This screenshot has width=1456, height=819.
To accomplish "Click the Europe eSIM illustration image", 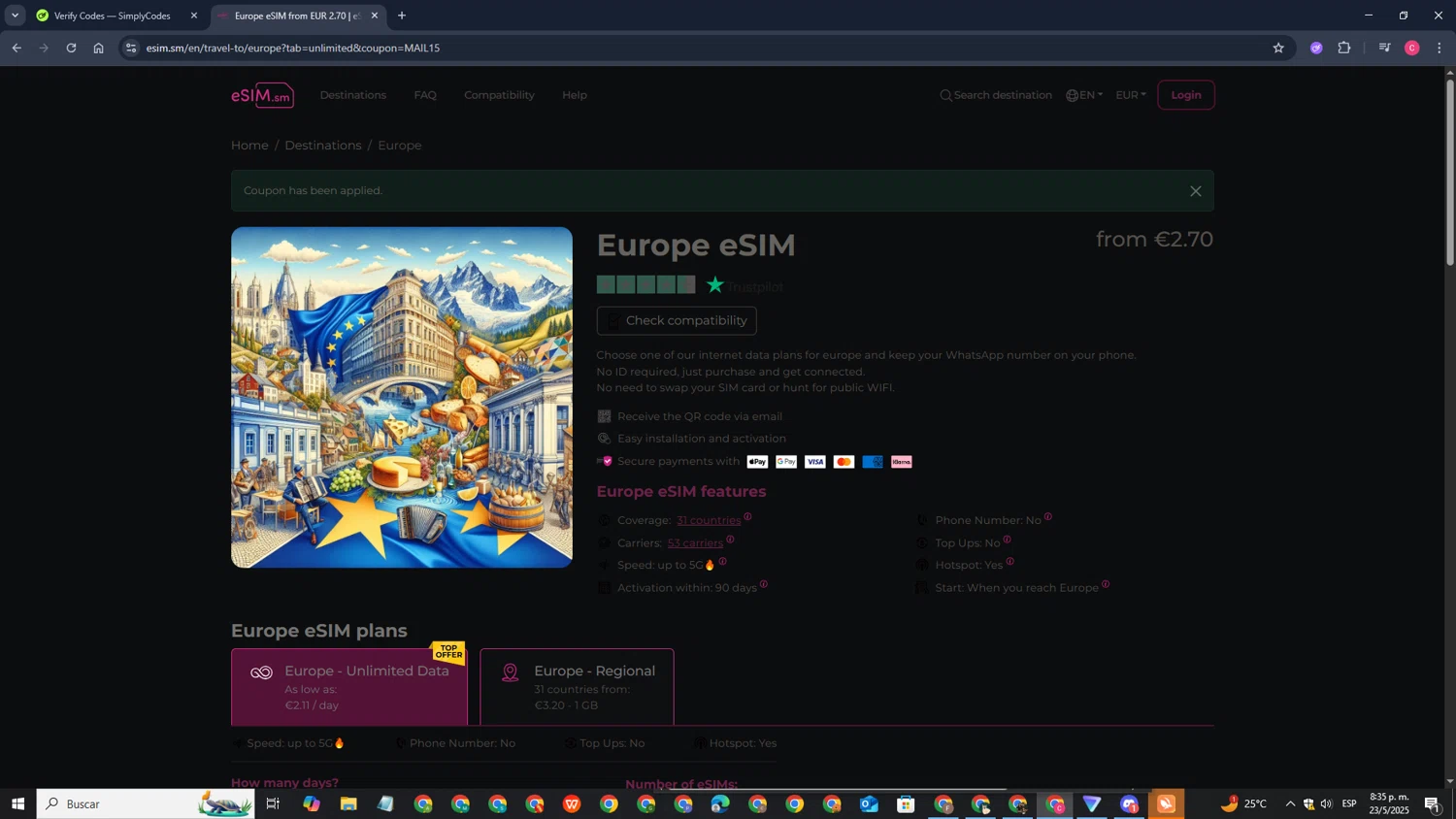I will (x=402, y=398).
